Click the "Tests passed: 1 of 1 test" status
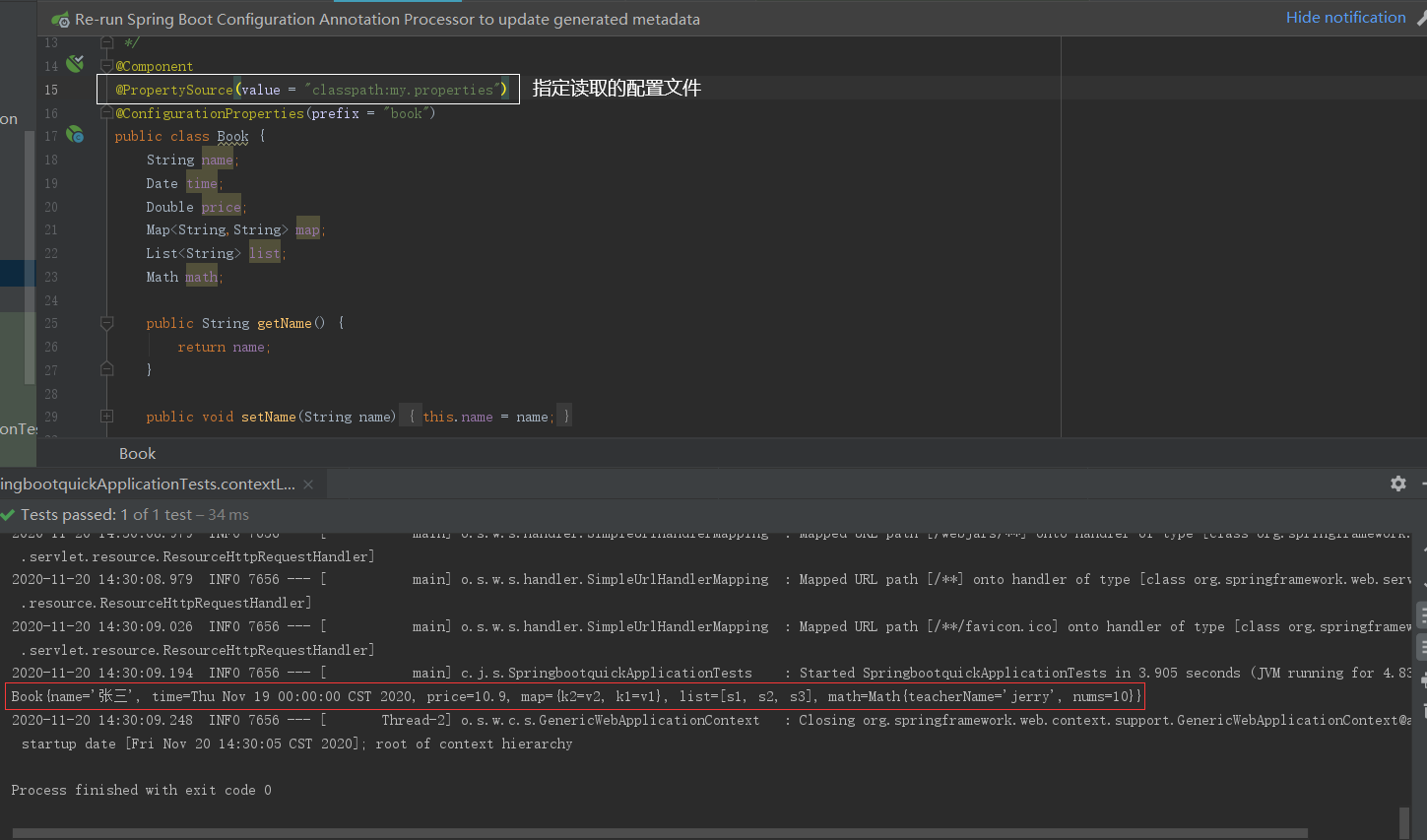This screenshot has width=1427, height=840. click(106, 515)
